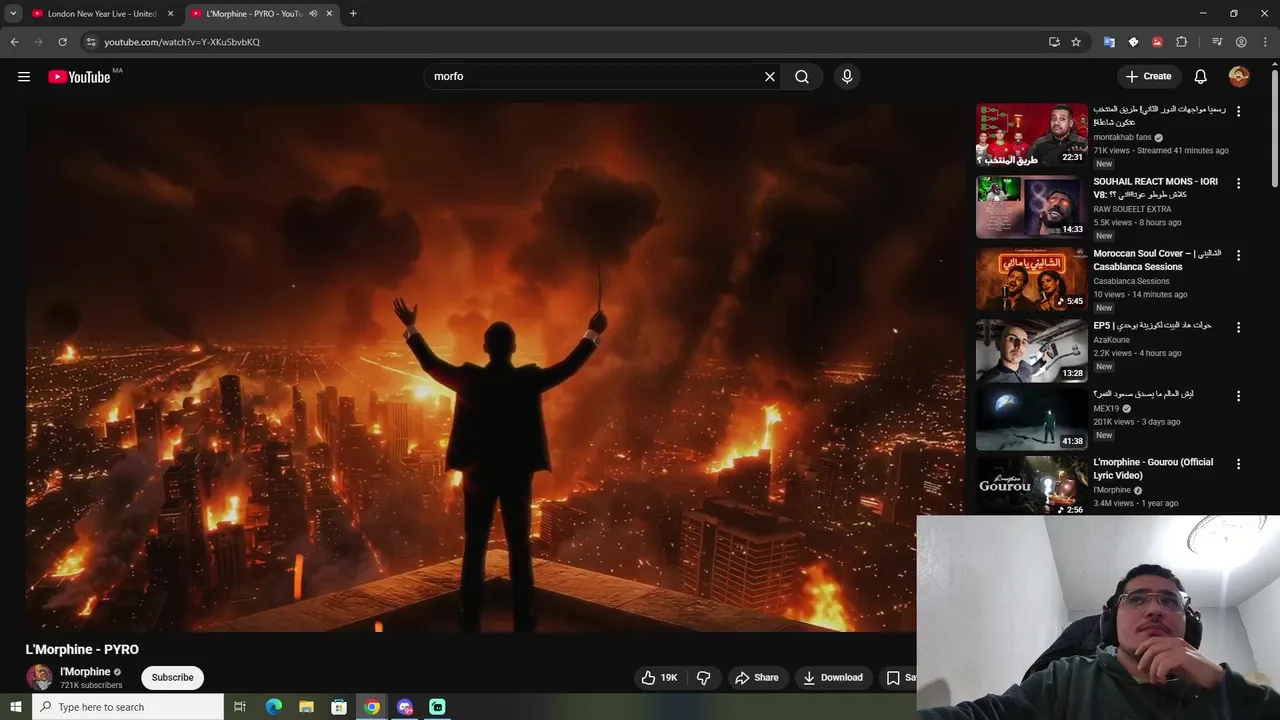The width and height of the screenshot is (1280, 720).
Task: Open the Chrome media controls icon
Action: [1217, 42]
